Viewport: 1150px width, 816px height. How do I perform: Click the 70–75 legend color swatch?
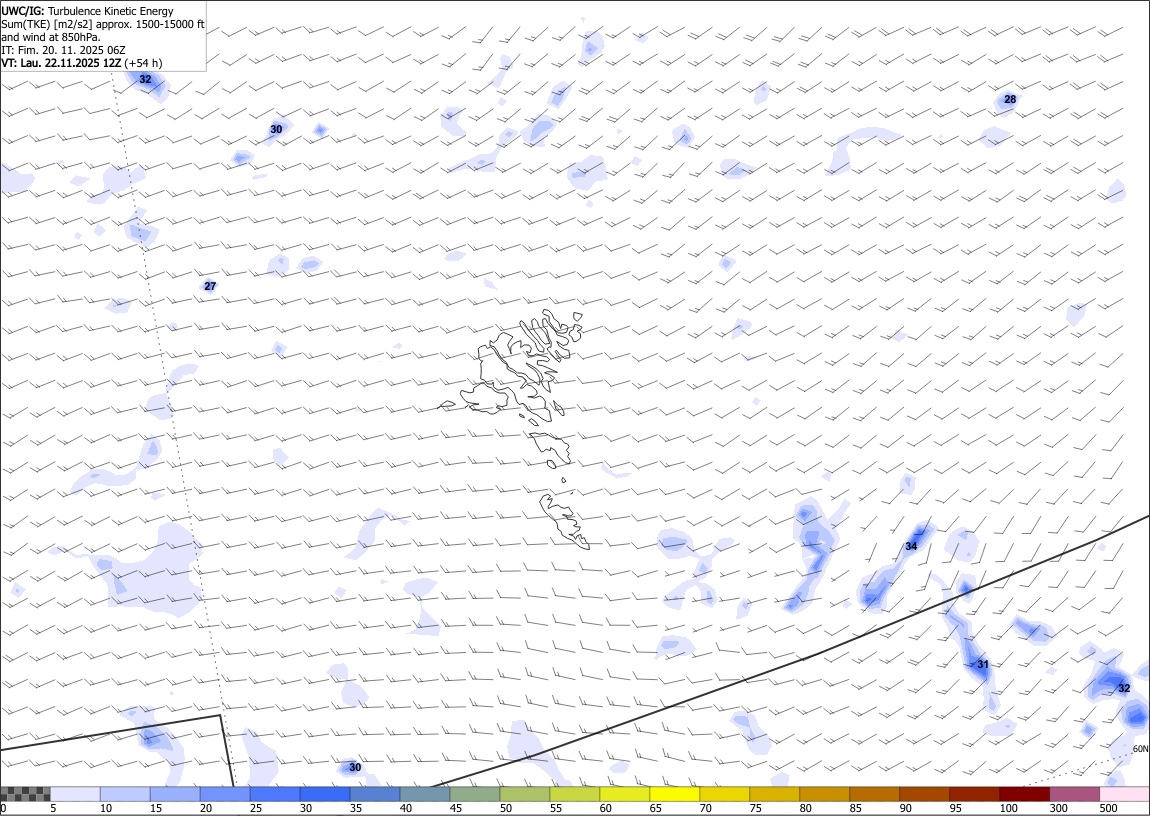click(724, 794)
